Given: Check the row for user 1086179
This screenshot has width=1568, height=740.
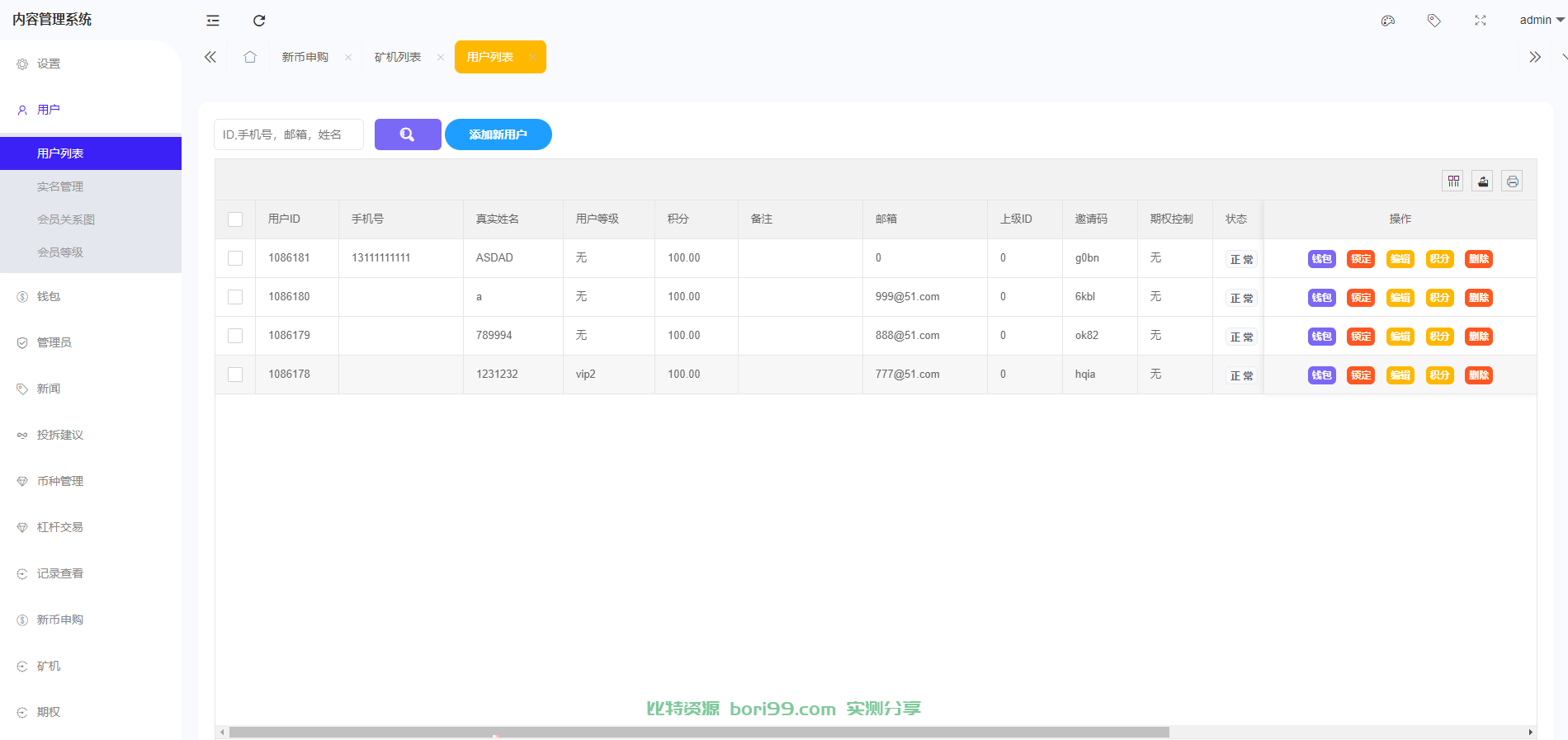Looking at the screenshot, I should tap(235, 336).
